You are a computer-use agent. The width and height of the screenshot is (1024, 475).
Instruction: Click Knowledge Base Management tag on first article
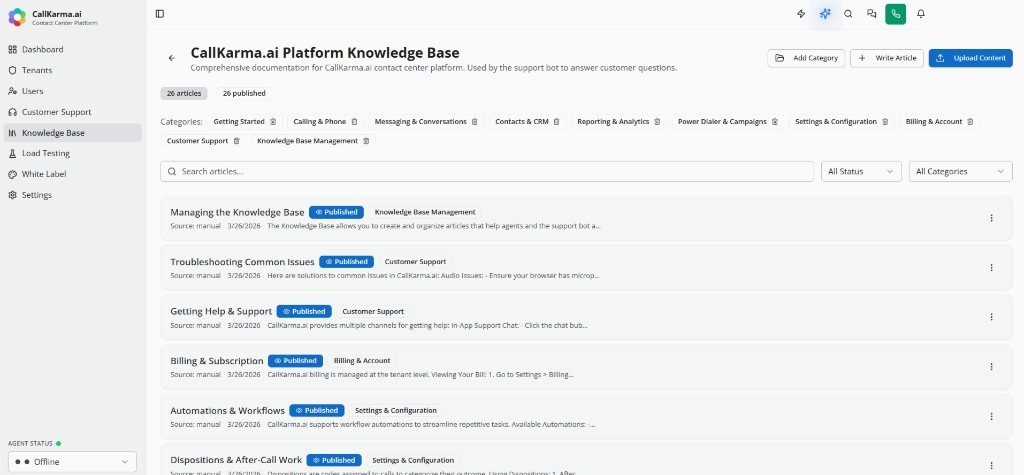point(425,212)
